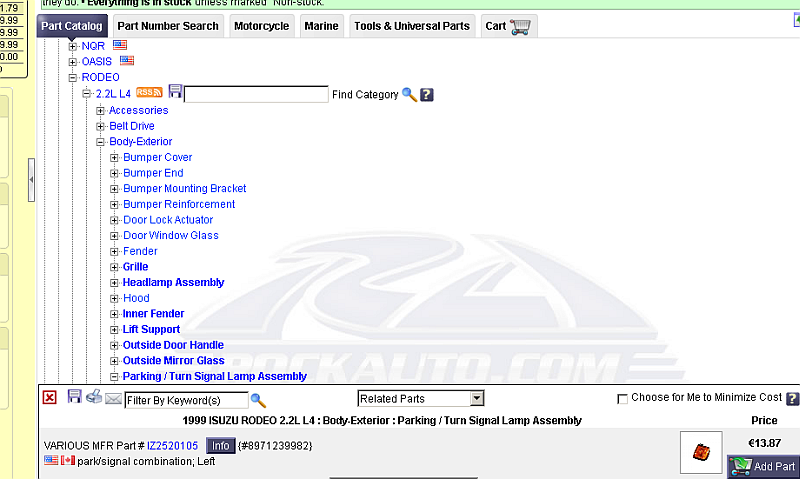This screenshot has width=800, height=479.
Task: Open the Marine tab
Action: (321, 26)
